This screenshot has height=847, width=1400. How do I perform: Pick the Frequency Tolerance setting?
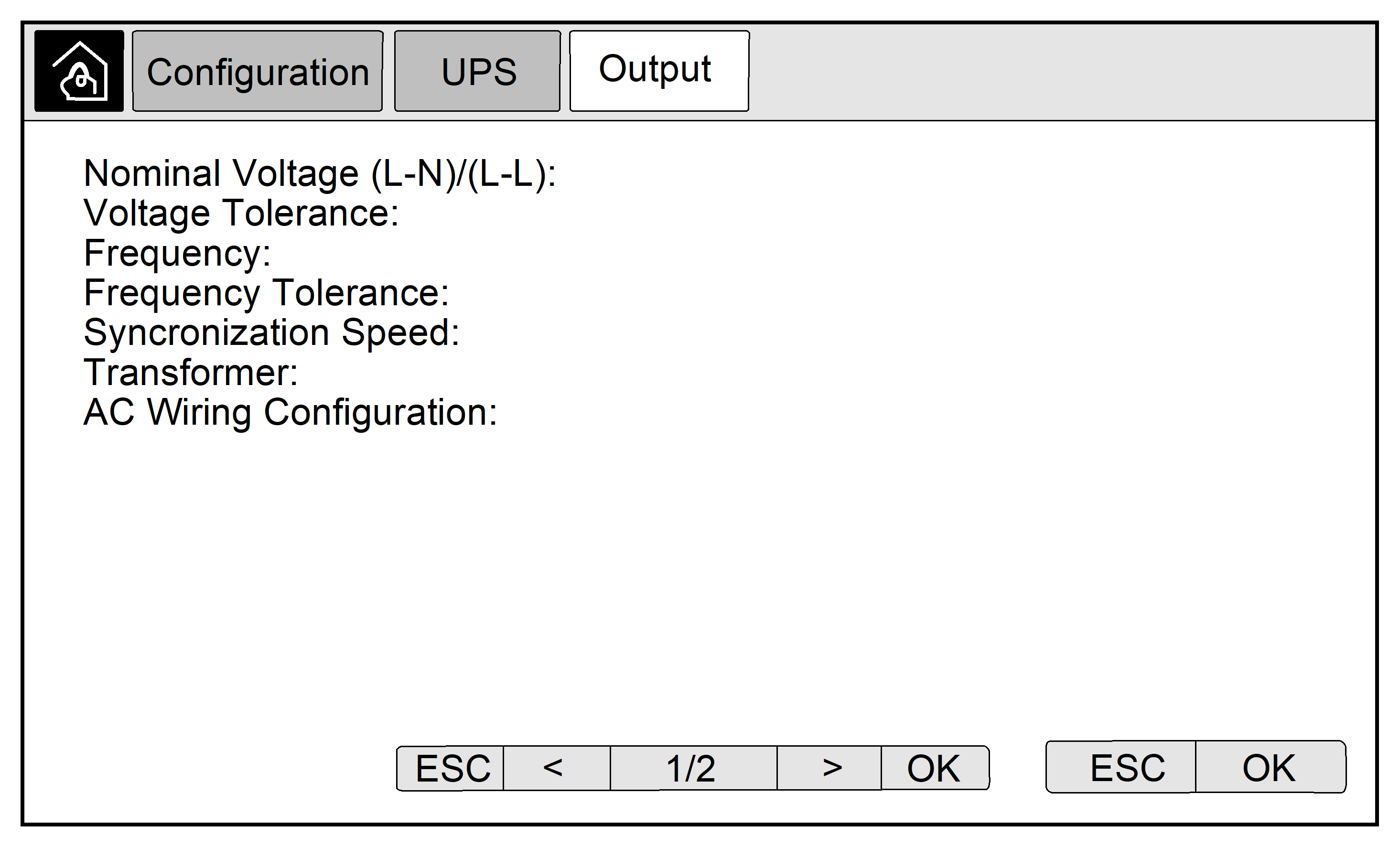pos(266,293)
